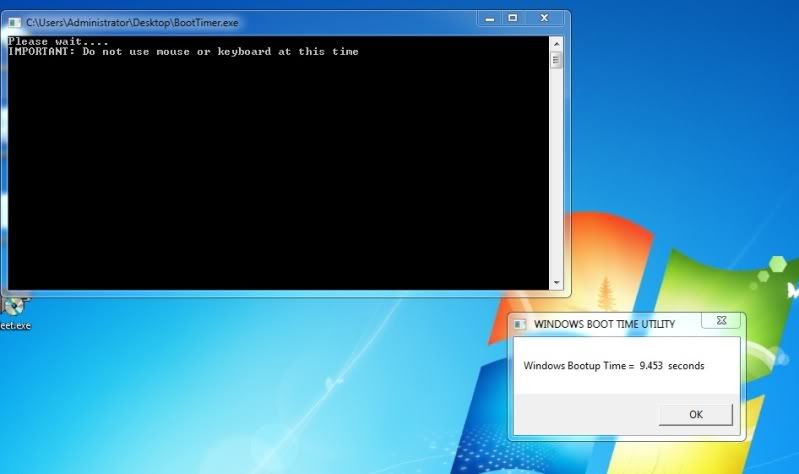The height and width of the screenshot is (474, 799).
Task: Click the console scrollbar down arrow
Action: tap(556, 282)
